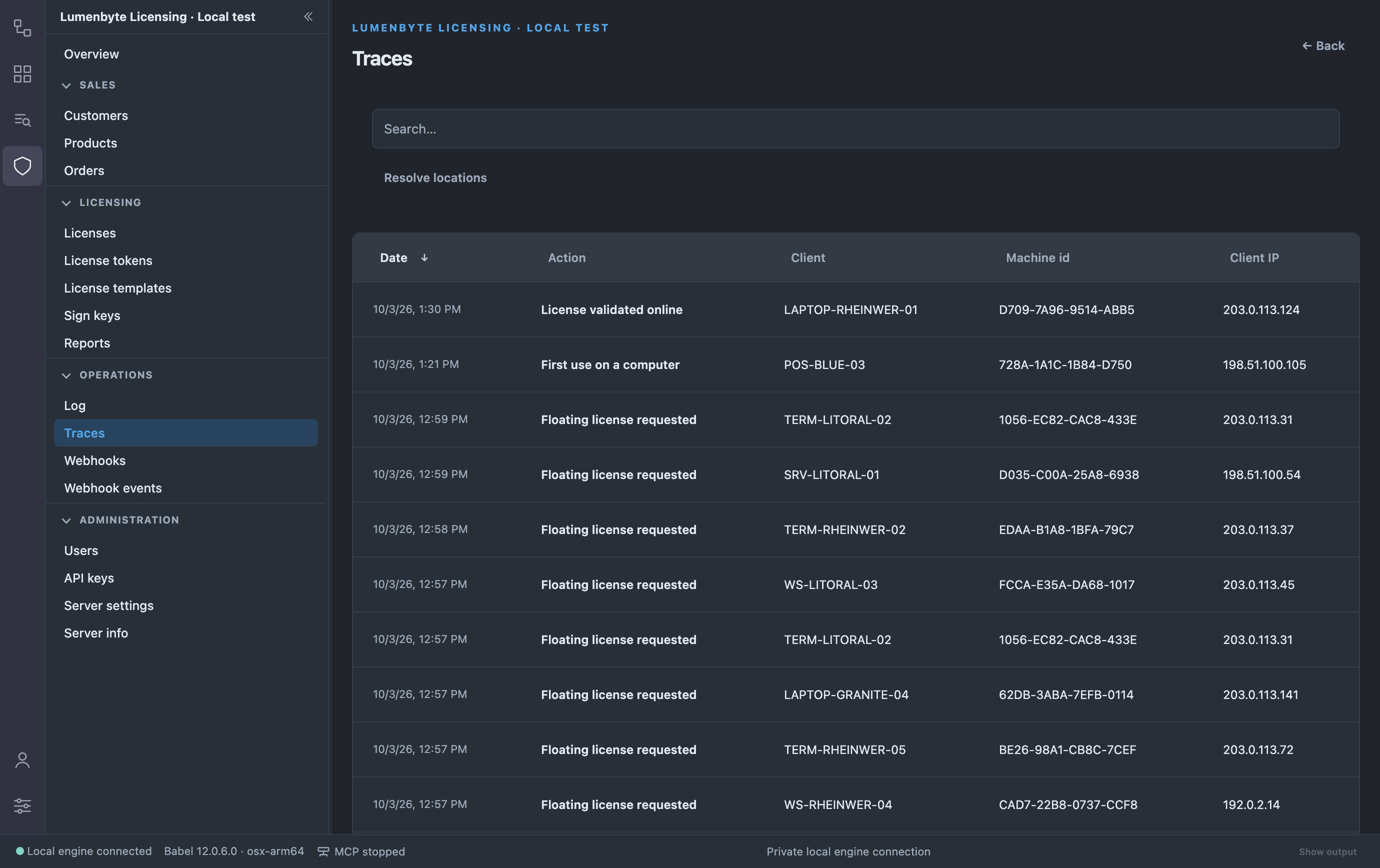Open License templates in the sidebar
Image resolution: width=1380 pixels, height=868 pixels.
pyautogui.click(x=117, y=287)
